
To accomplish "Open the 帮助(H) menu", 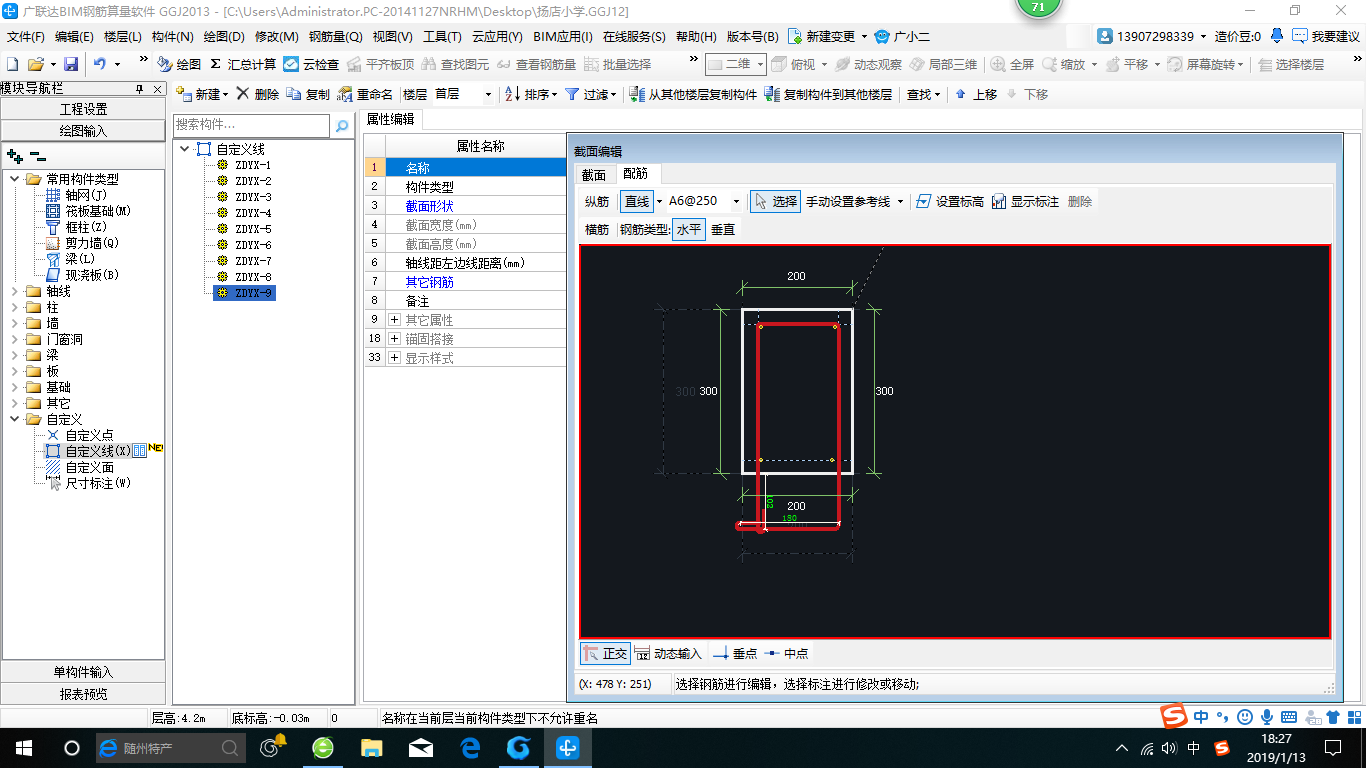I will 696,37.
